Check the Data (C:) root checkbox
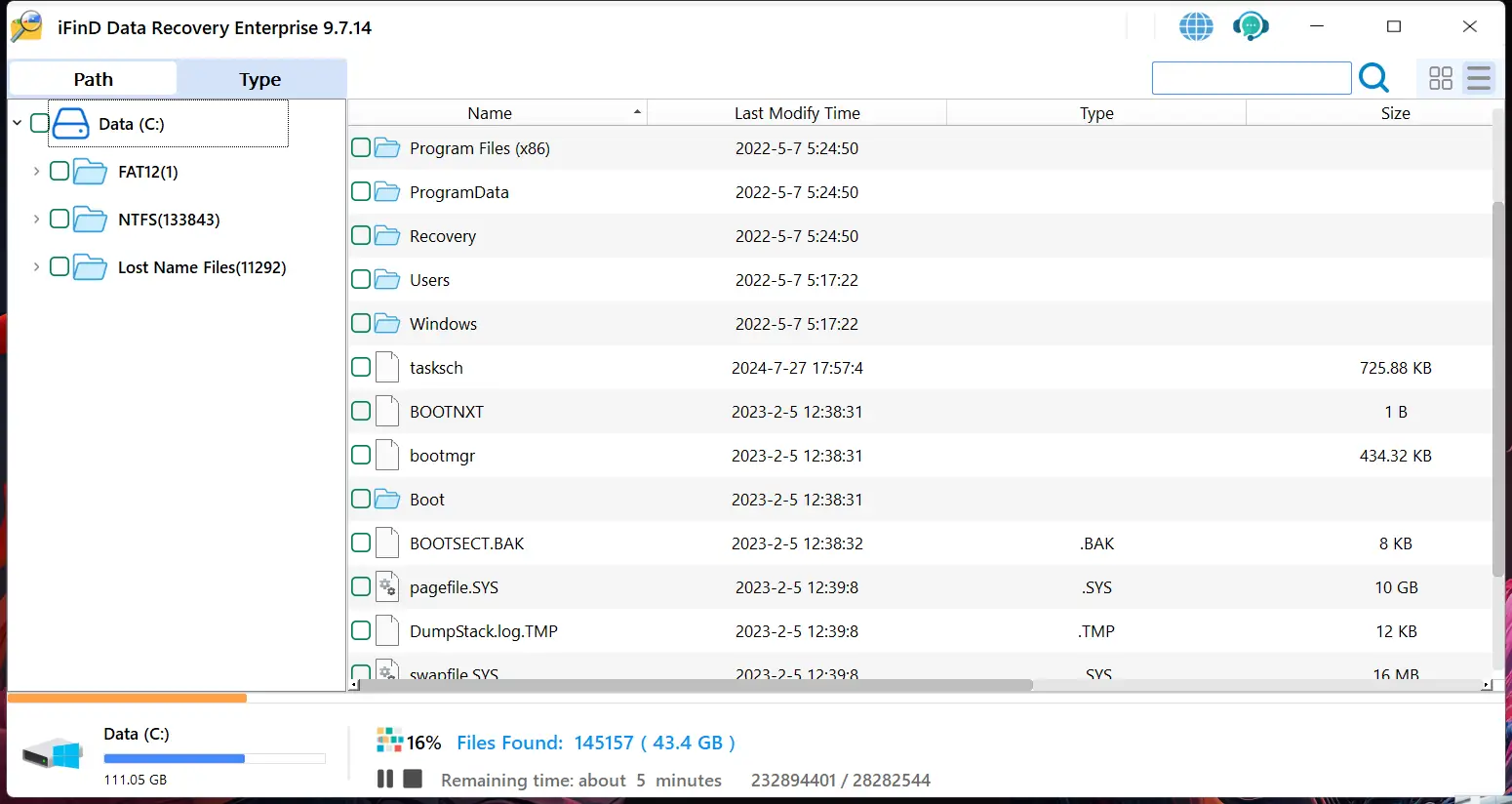The height and width of the screenshot is (804, 1512). tap(40, 123)
